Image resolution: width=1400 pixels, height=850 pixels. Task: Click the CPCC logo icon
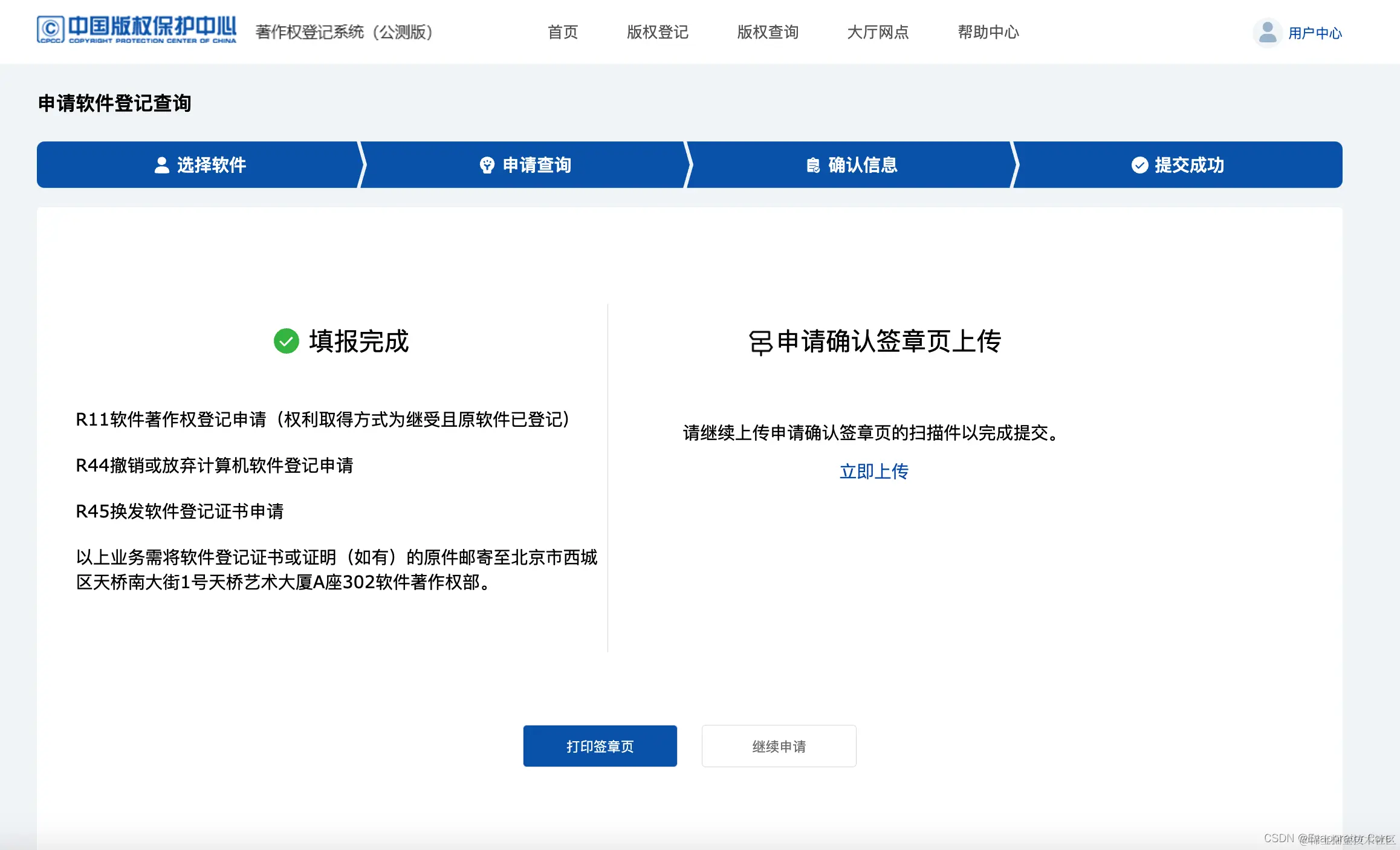(50, 29)
